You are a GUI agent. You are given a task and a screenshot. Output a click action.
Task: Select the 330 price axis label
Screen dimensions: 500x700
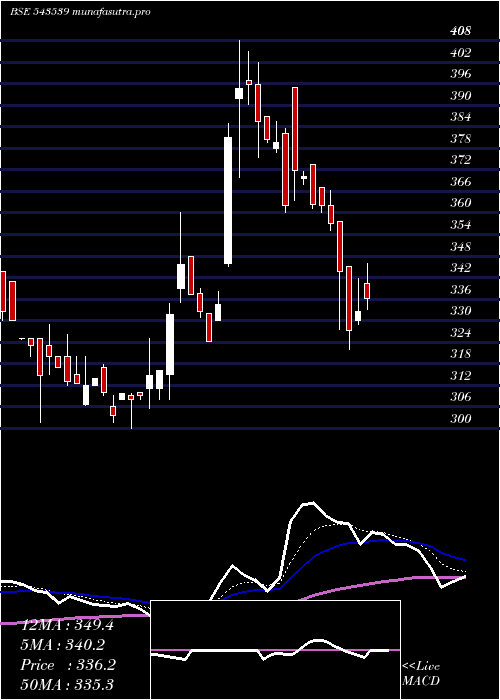point(461,311)
